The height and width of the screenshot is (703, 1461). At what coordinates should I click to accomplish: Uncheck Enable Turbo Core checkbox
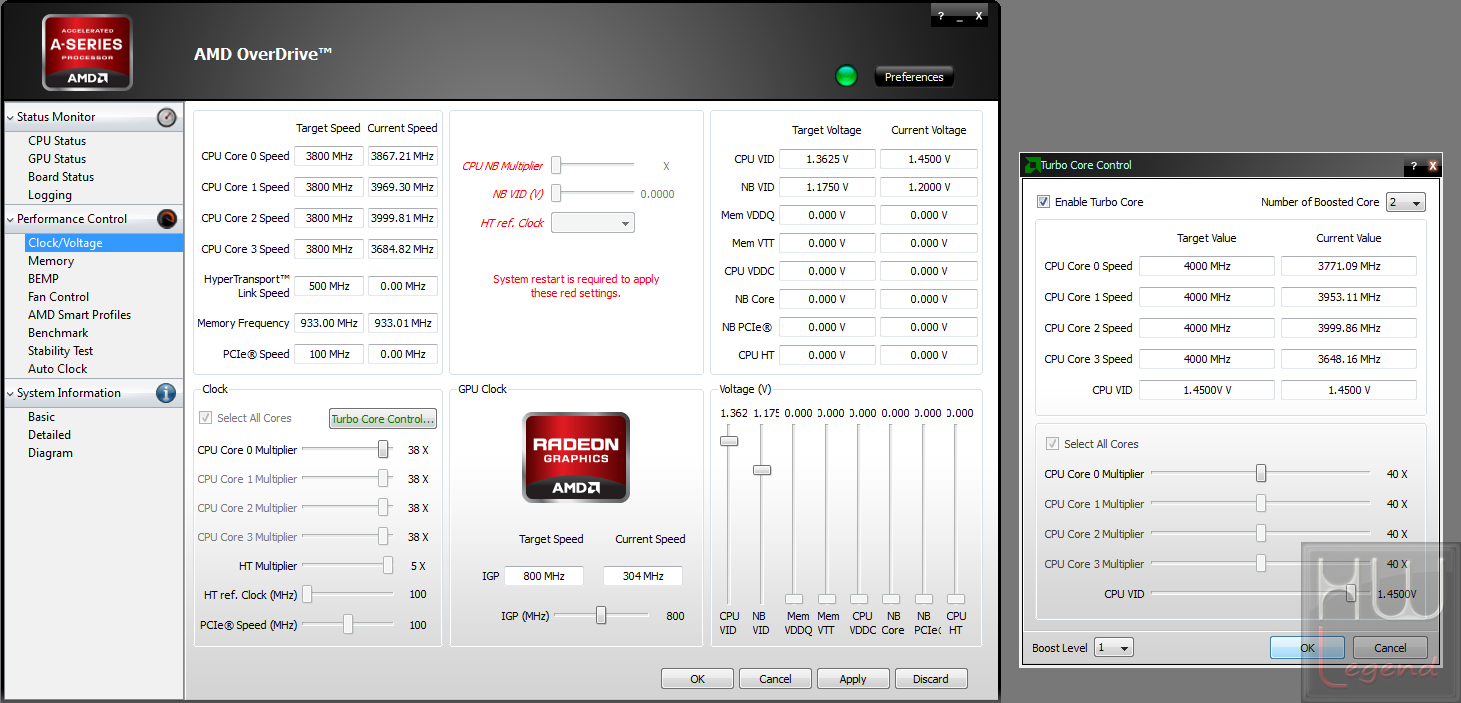pos(1044,202)
